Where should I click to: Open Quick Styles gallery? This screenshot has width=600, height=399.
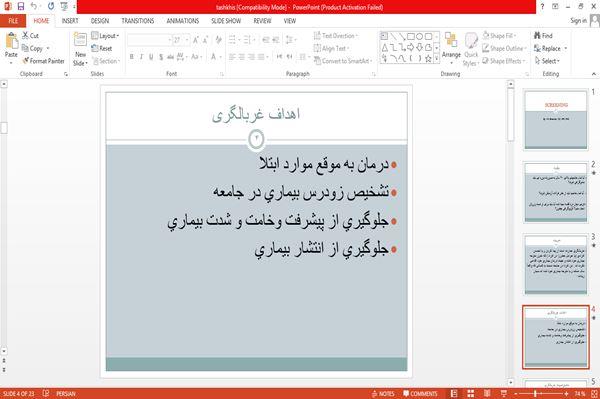point(471,50)
